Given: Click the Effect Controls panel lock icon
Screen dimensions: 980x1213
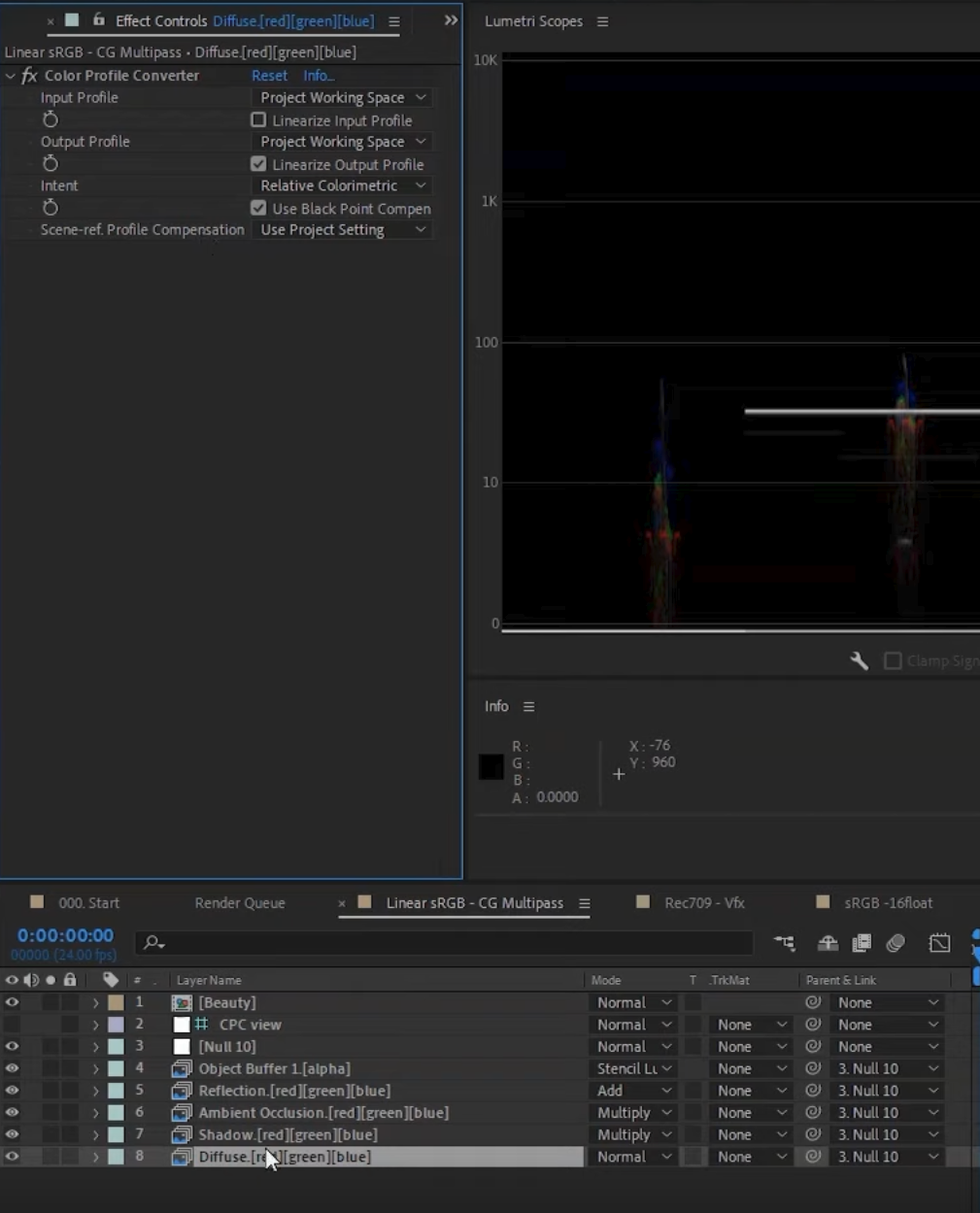Looking at the screenshot, I should (x=98, y=20).
